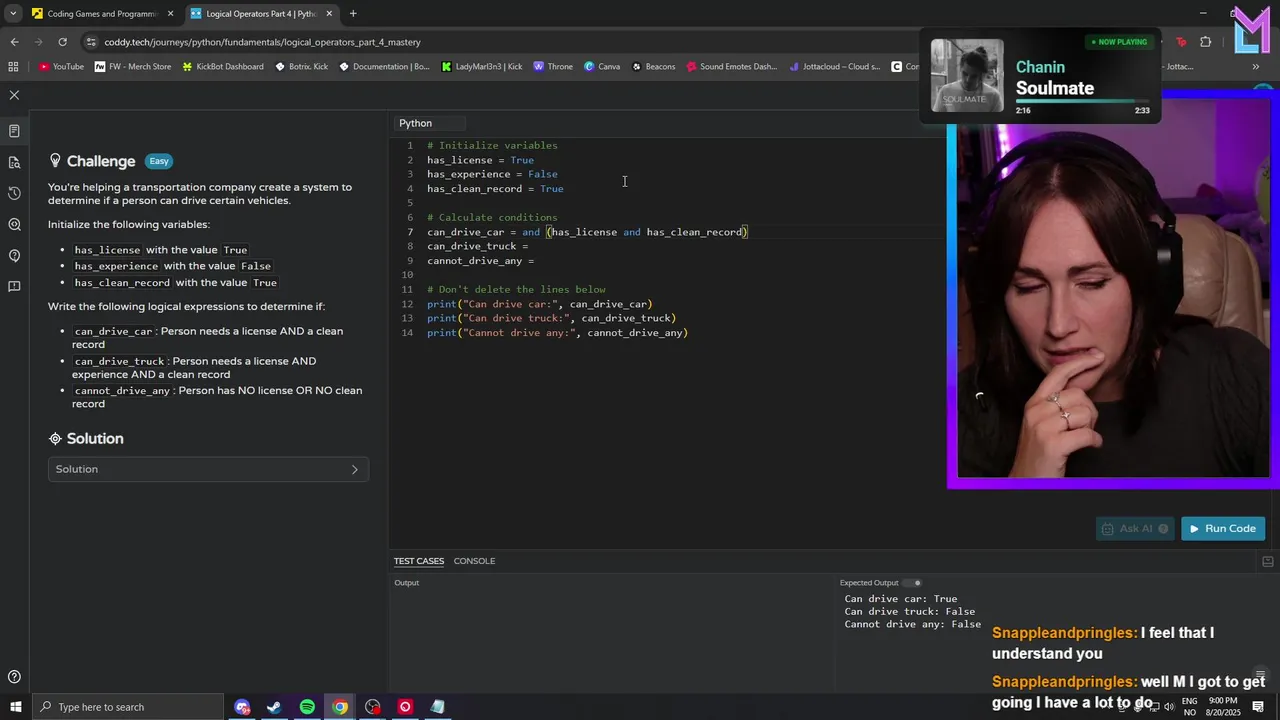Click the Soulmate song progress bar

1083,101
